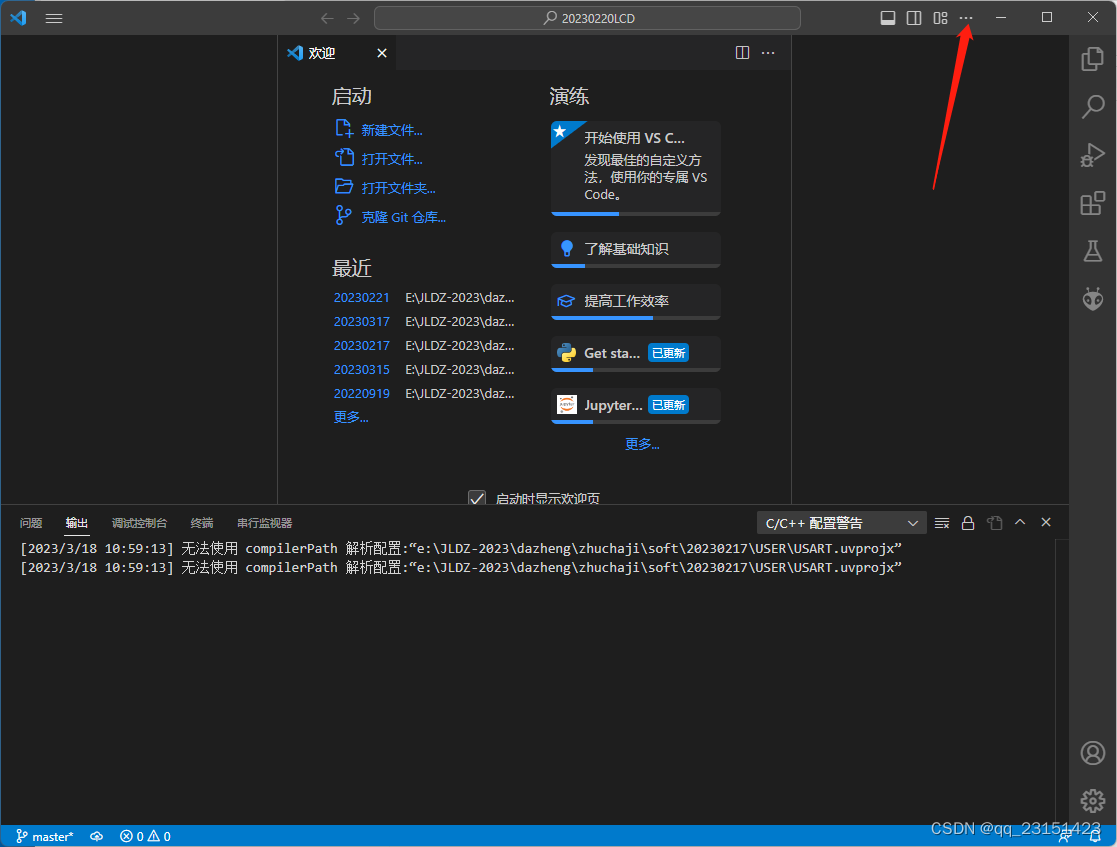
Task: Open the hamburger application menu
Action: (x=53, y=18)
